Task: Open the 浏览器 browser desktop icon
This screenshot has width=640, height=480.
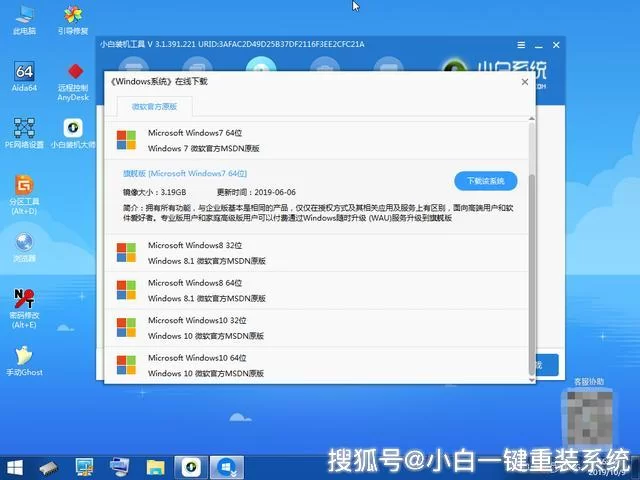Action: [x=24, y=243]
